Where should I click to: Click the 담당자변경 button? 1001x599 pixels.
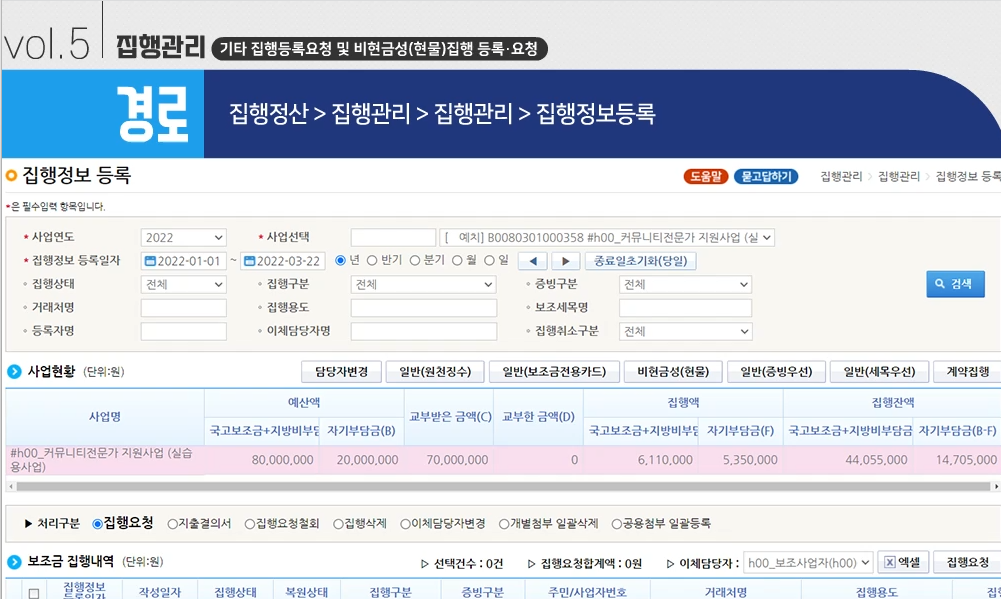click(342, 372)
